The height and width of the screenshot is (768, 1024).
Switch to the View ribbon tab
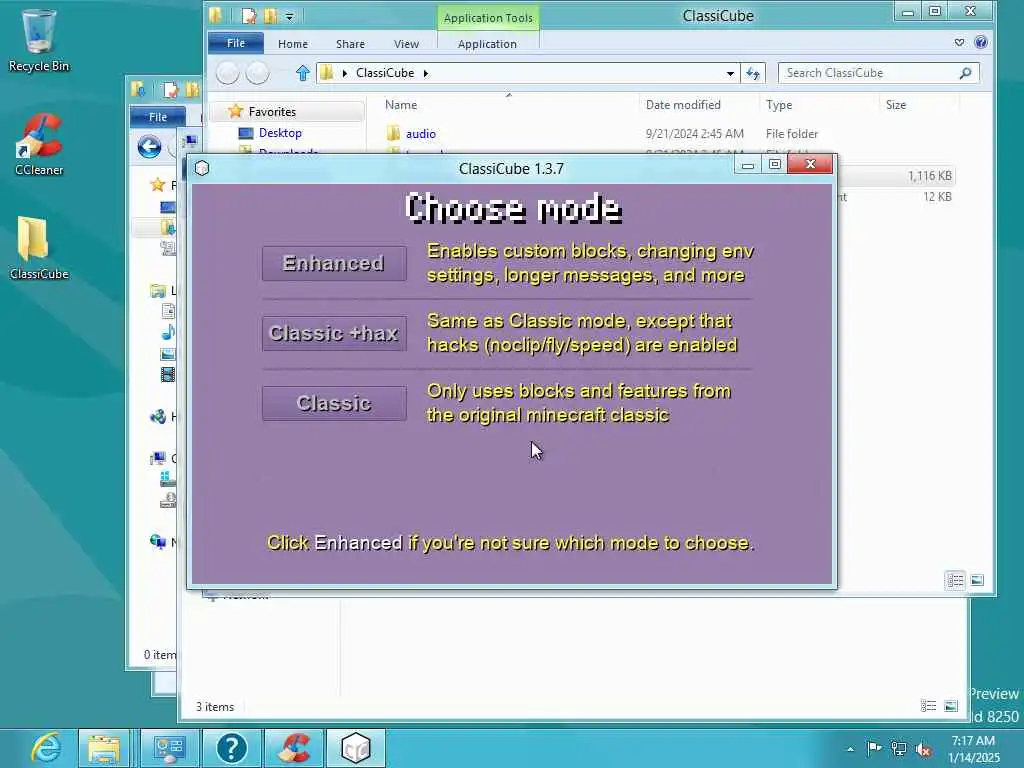(406, 44)
